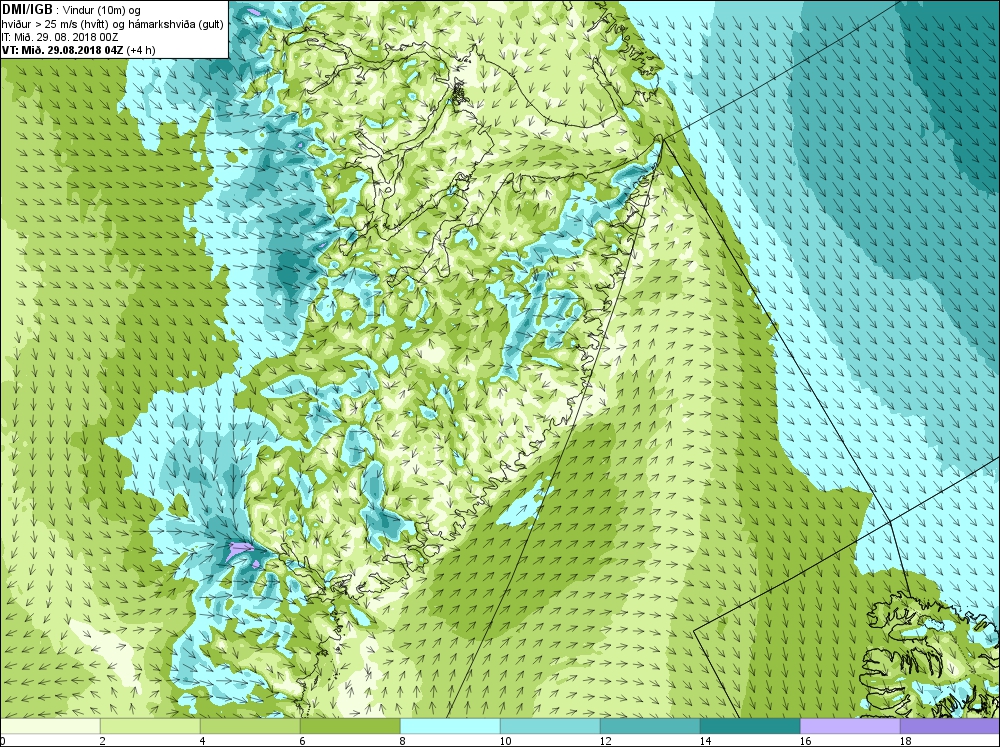
Task: Click the legend label 12
Action: [x=606, y=741]
